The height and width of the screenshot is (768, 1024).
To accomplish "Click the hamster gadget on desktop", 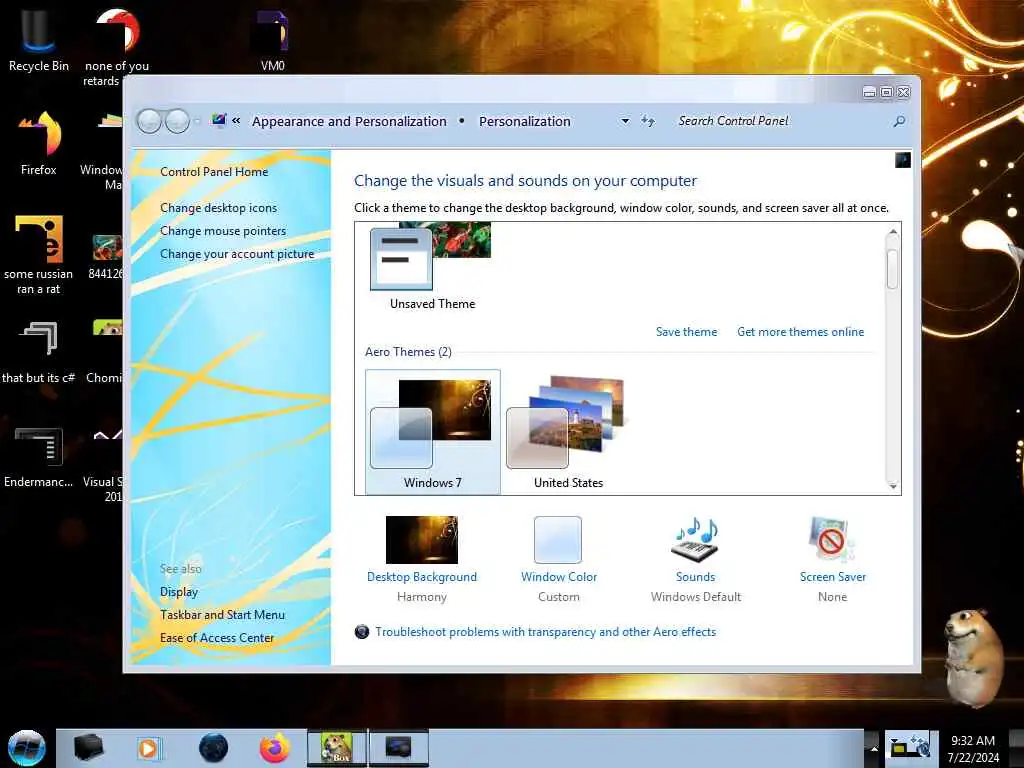I will (974, 657).
